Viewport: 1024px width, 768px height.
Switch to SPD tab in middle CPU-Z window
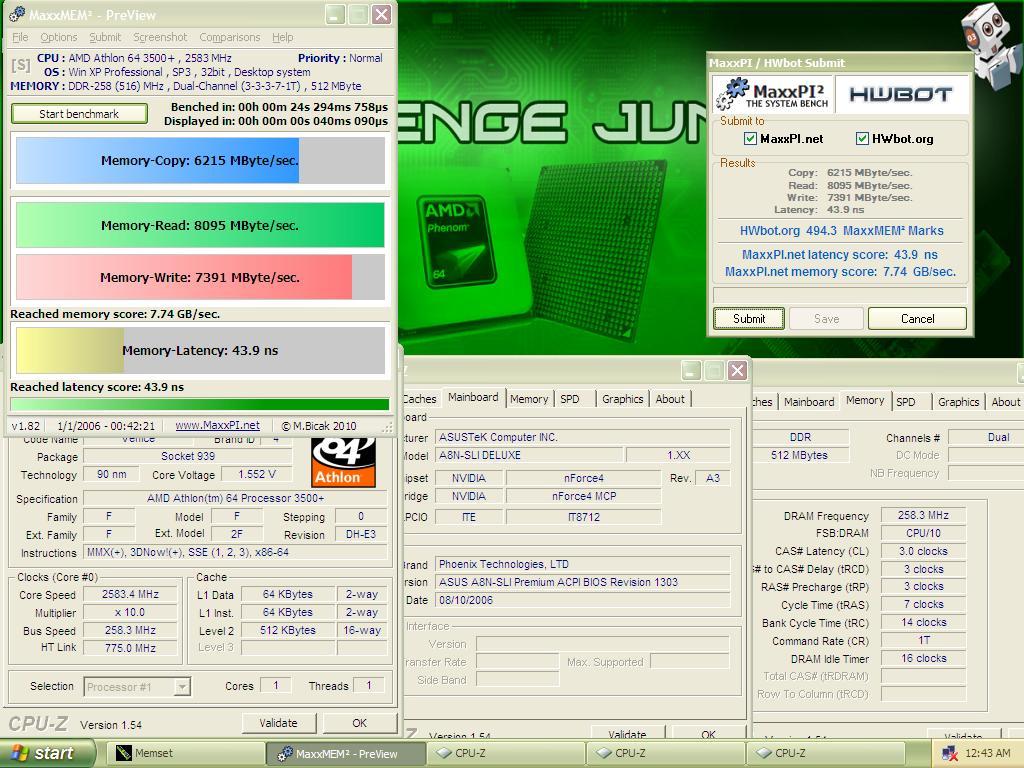click(x=570, y=399)
